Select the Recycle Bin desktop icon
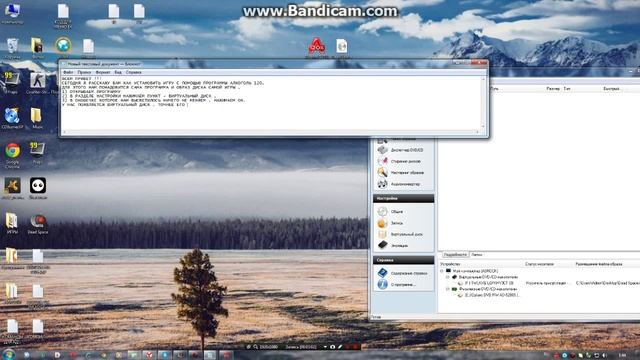The image size is (640, 360). click(x=12, y=48)
